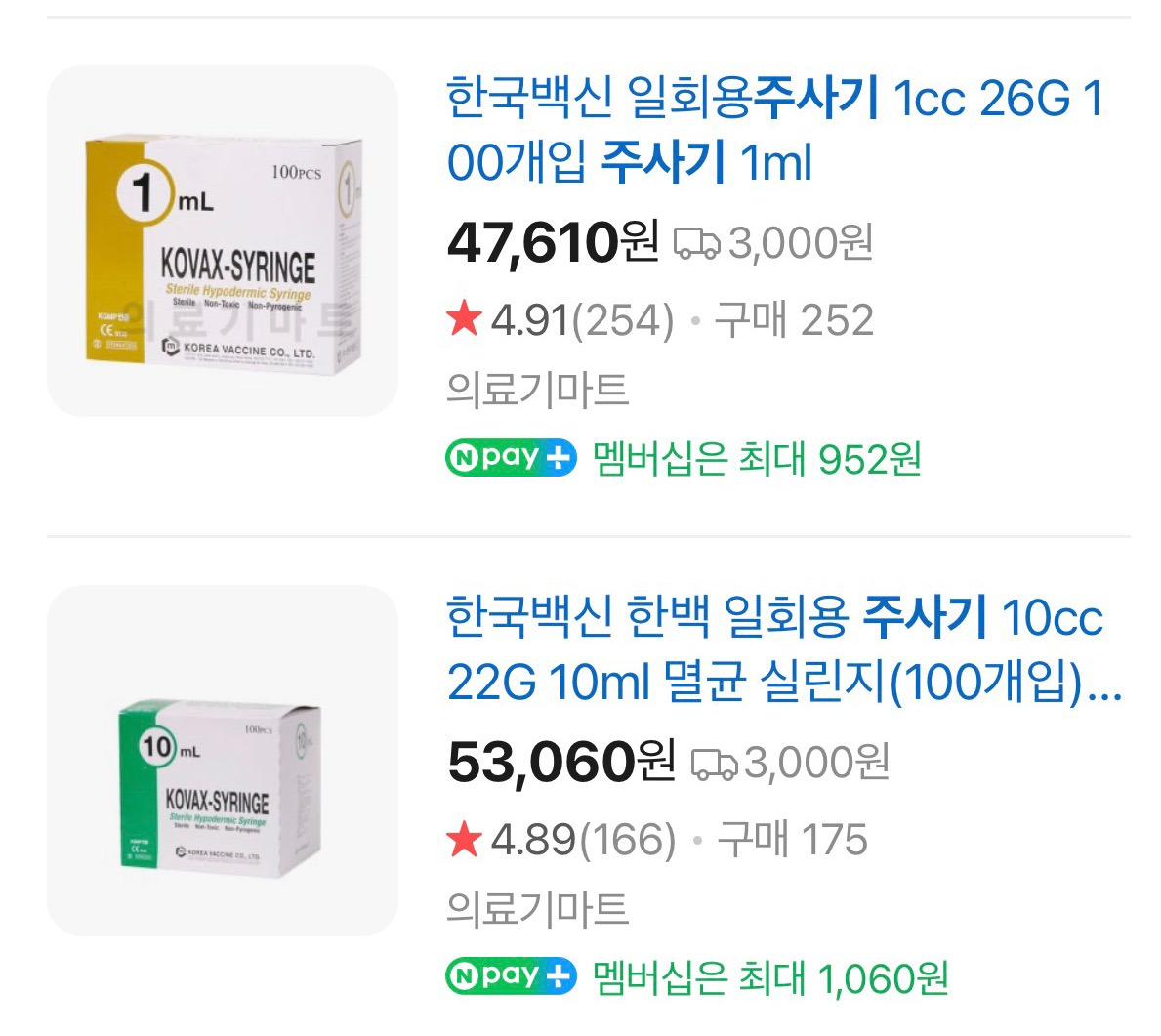Click the delivery truck icon for 10cc syringe
This screenshot has width=1161, height=1036.
point(713,767)
